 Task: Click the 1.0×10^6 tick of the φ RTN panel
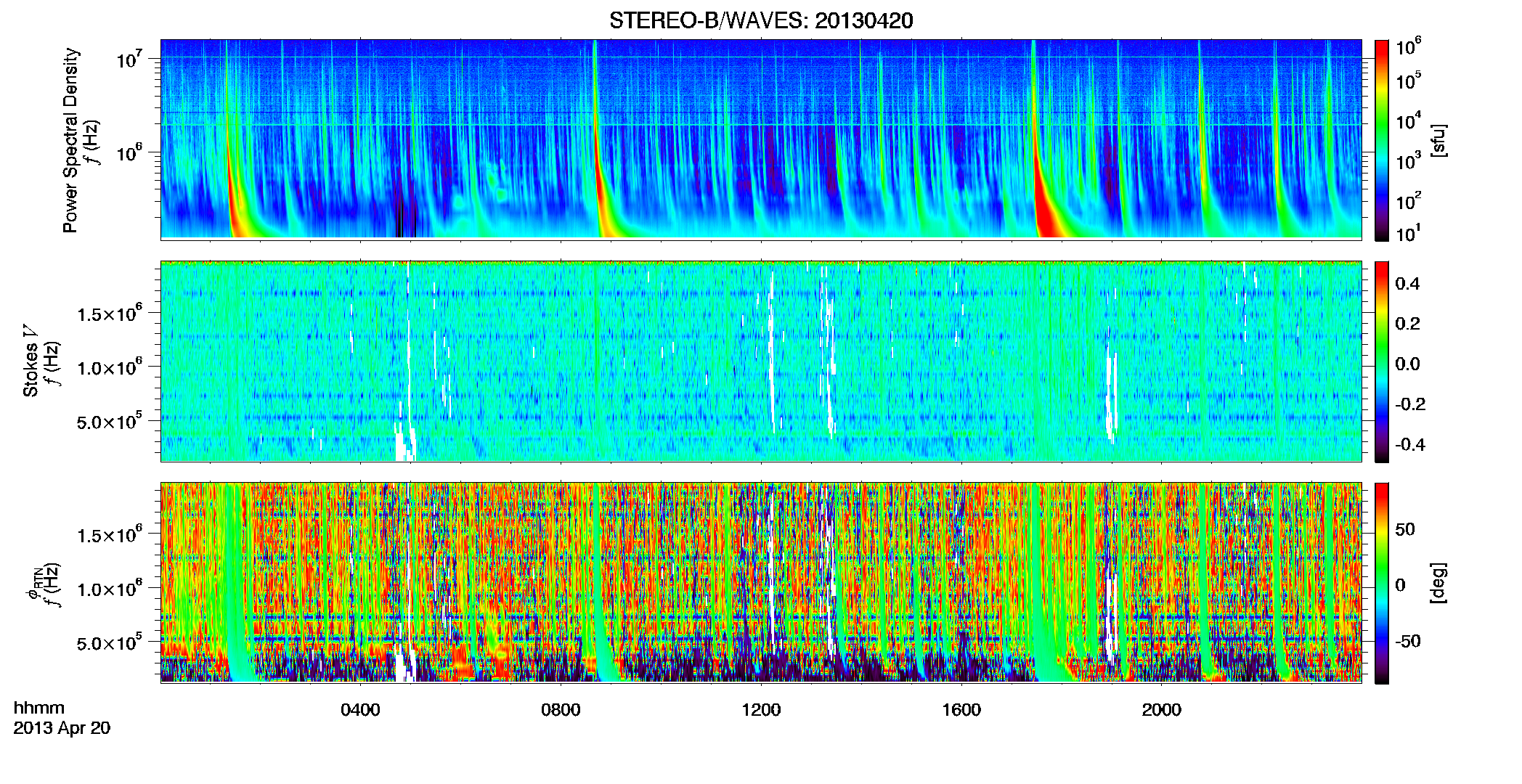pyautogui.click(x=110, y=589)
